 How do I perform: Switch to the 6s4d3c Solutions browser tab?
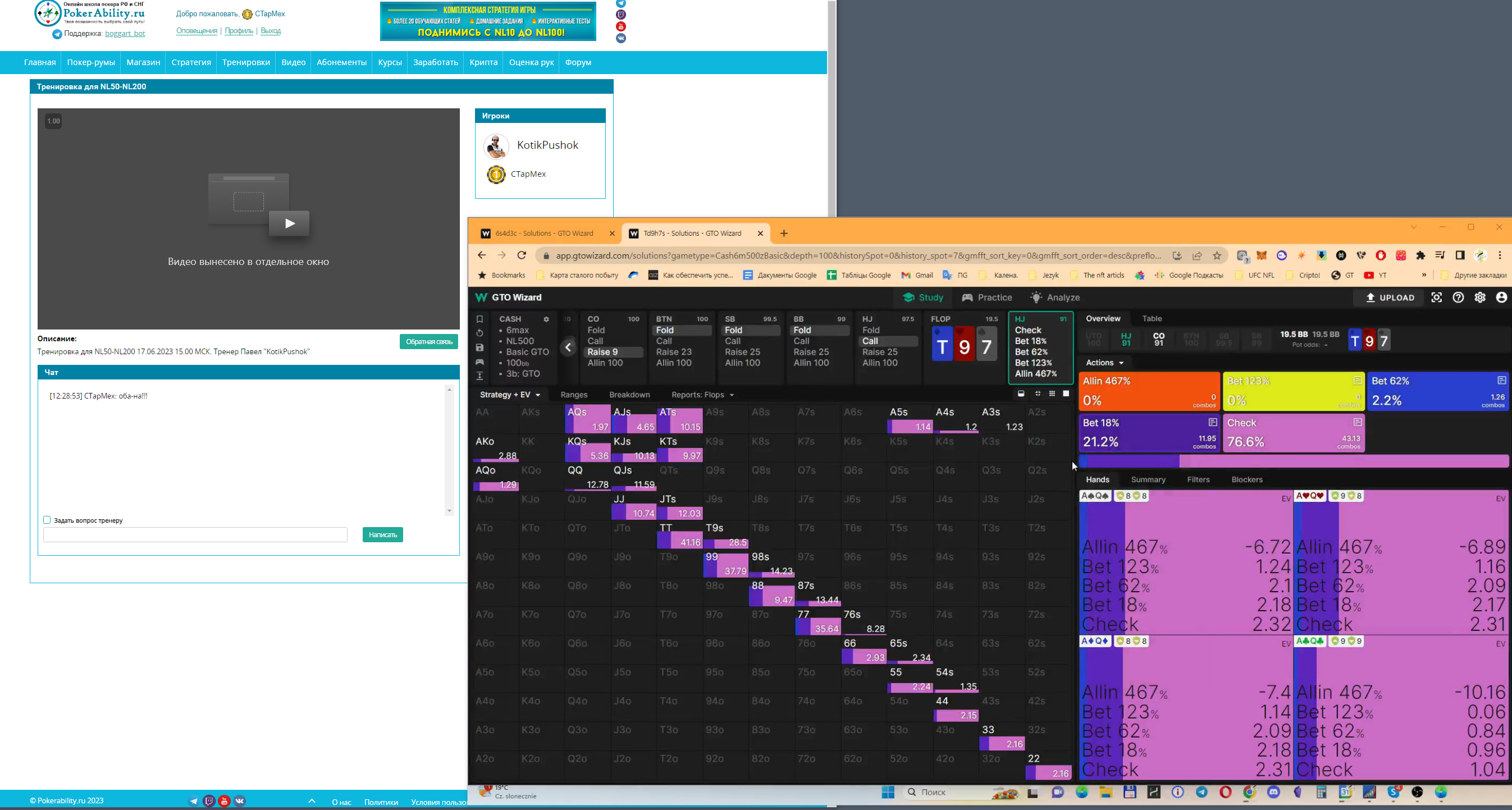click(543, 234)
